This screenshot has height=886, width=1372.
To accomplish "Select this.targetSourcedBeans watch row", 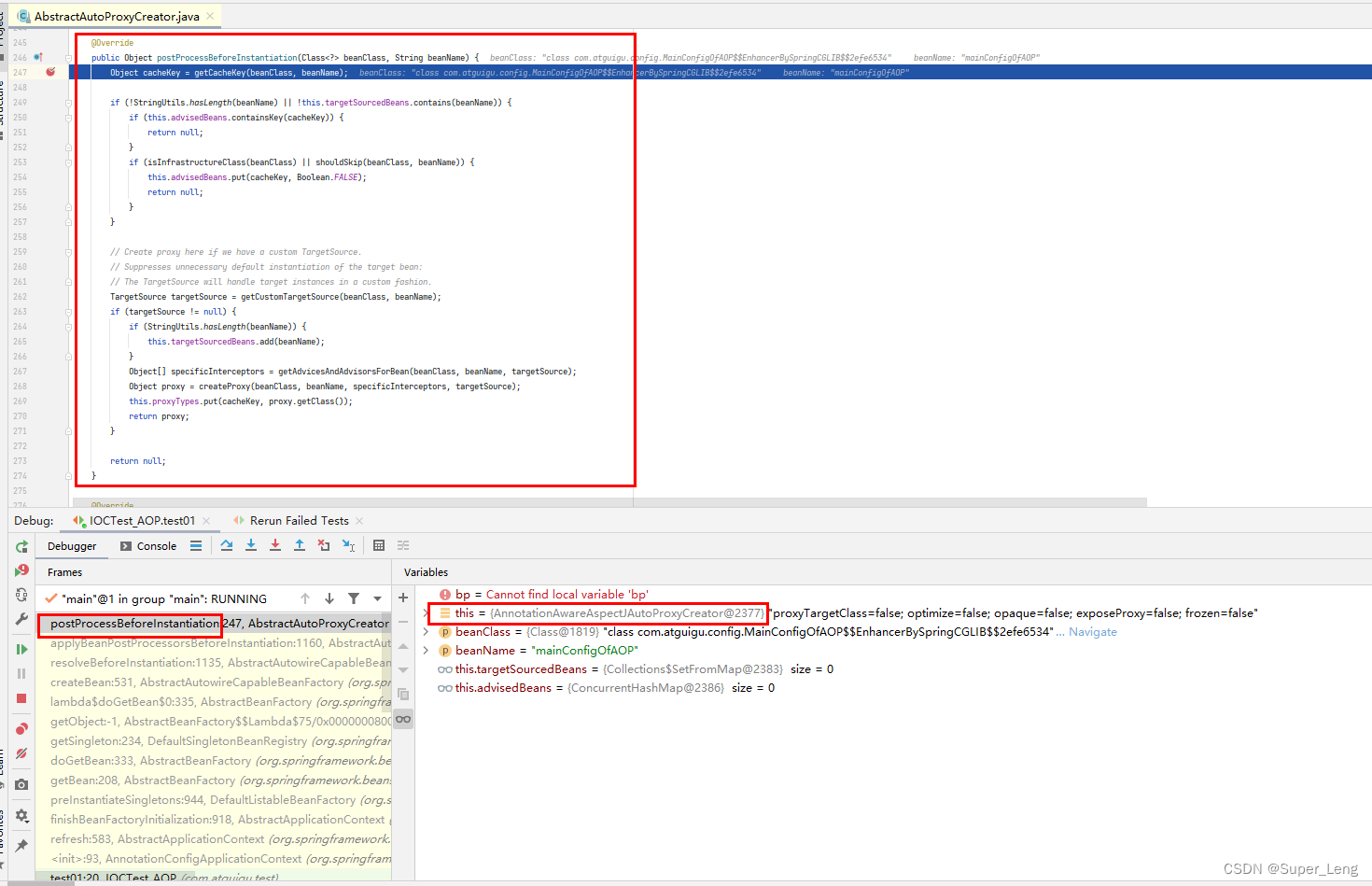I will [x=635, y=669].
